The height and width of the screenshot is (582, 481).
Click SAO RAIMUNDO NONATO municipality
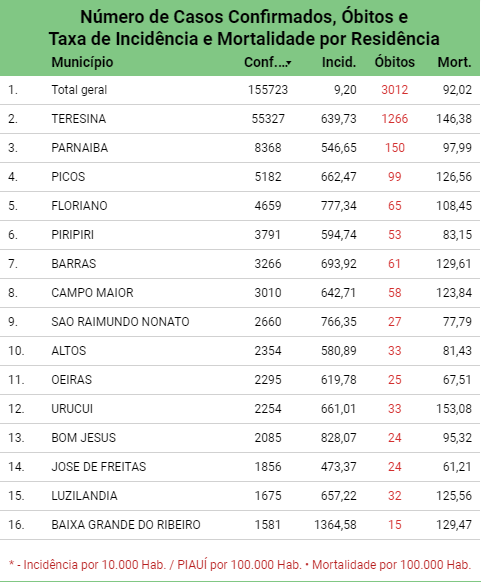pos(120,321)
